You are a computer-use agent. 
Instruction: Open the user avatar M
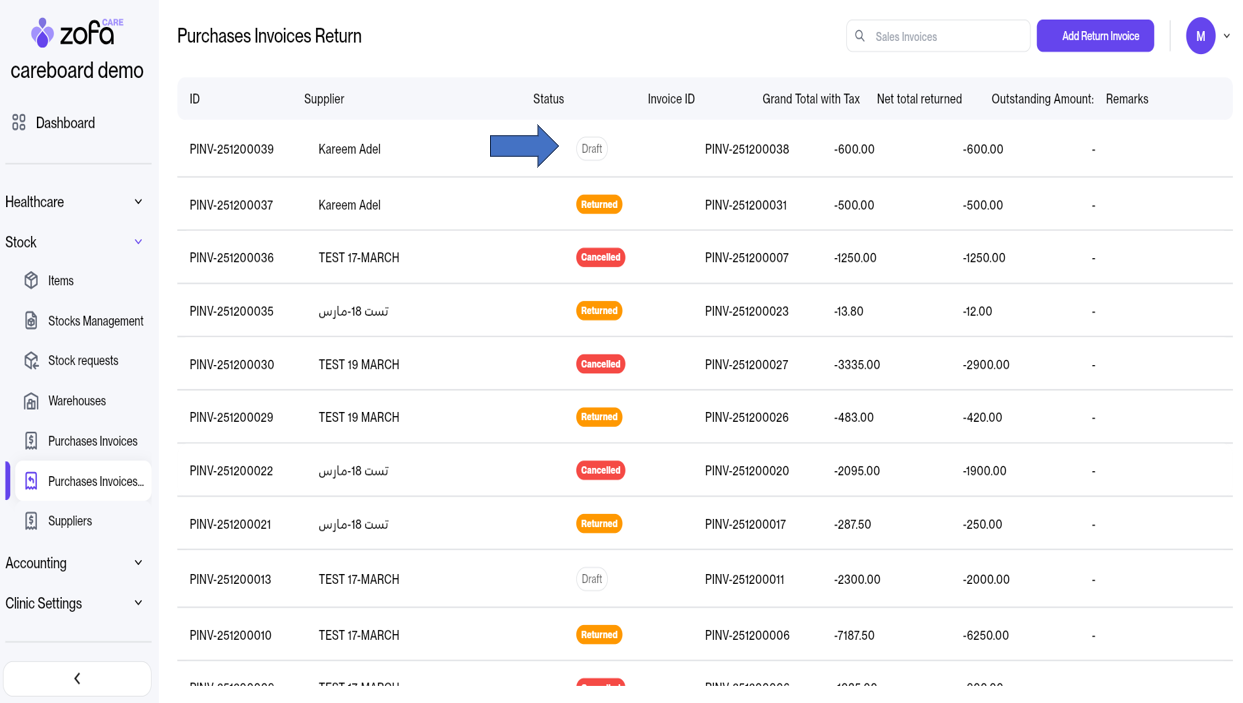1200,36
